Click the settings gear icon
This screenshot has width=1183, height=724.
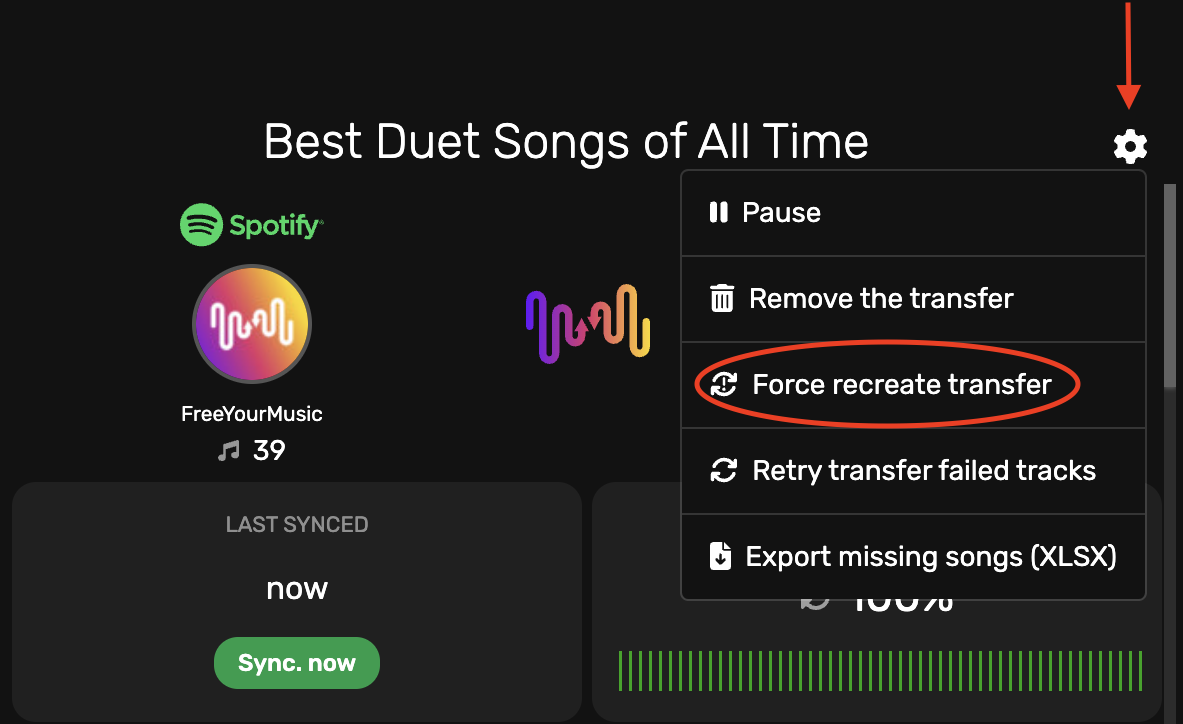1130,147
